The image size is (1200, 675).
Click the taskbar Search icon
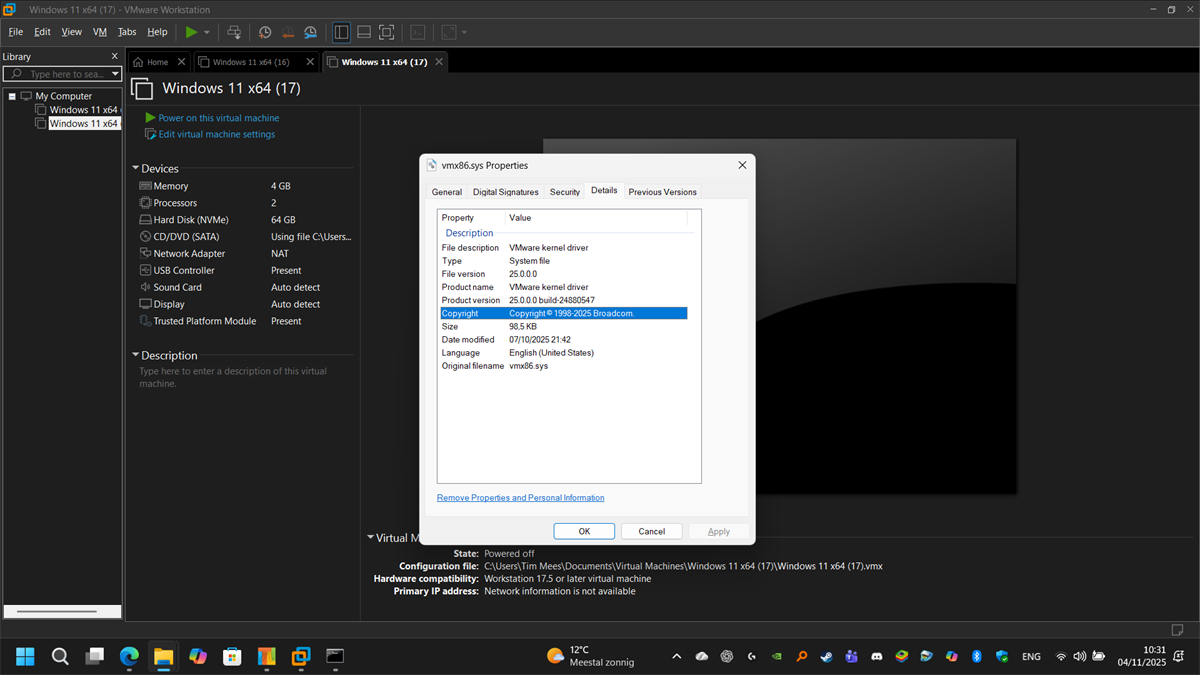60,656
